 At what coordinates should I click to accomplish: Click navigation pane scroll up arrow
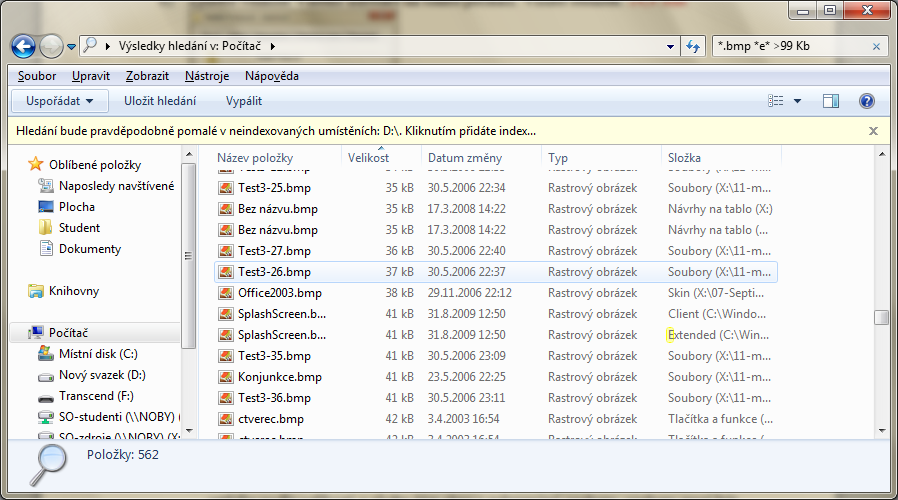click(189, 155)
